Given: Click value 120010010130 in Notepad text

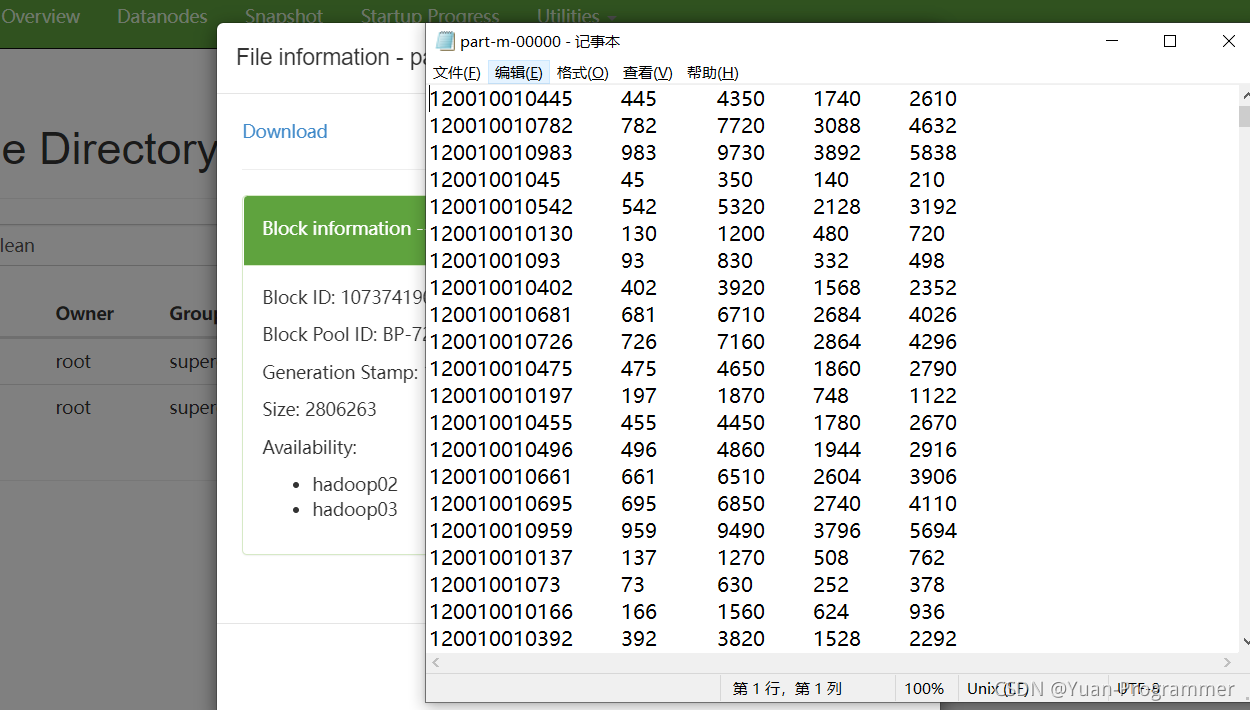Looking at the screenshot, I should click(x=501, y=234).
